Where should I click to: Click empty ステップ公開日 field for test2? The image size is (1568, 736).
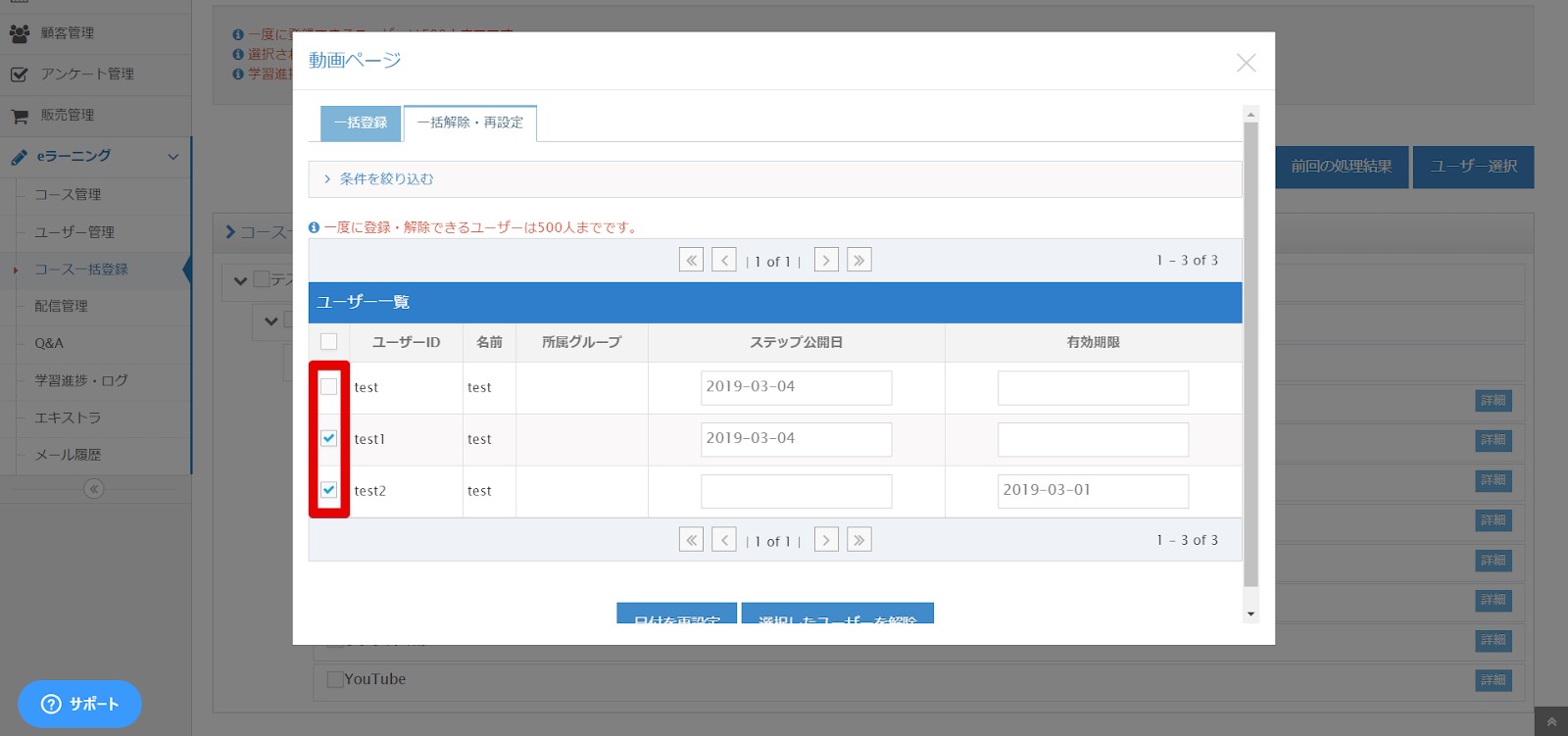click(797, 491)
